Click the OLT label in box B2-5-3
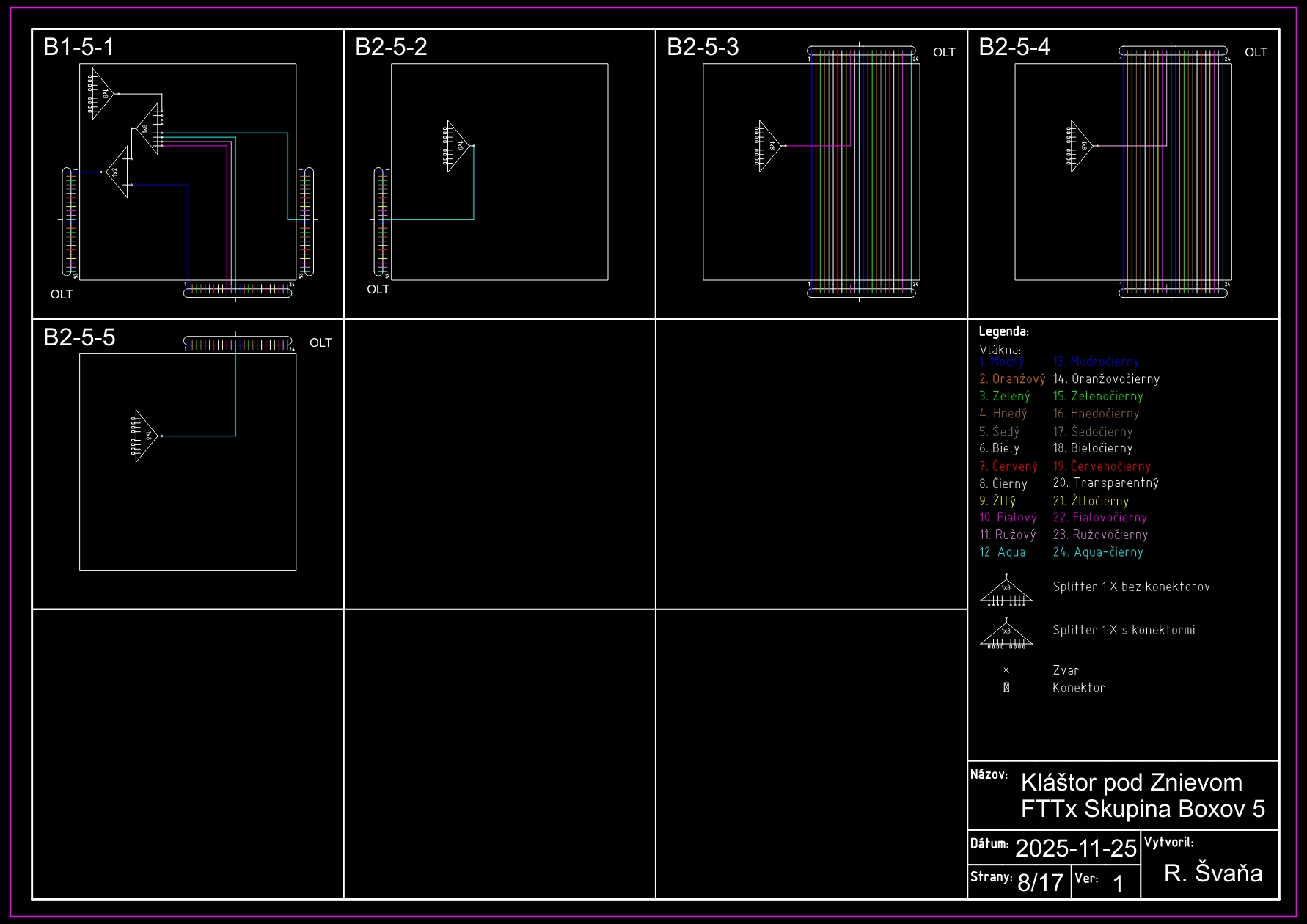 click(944, 53)
